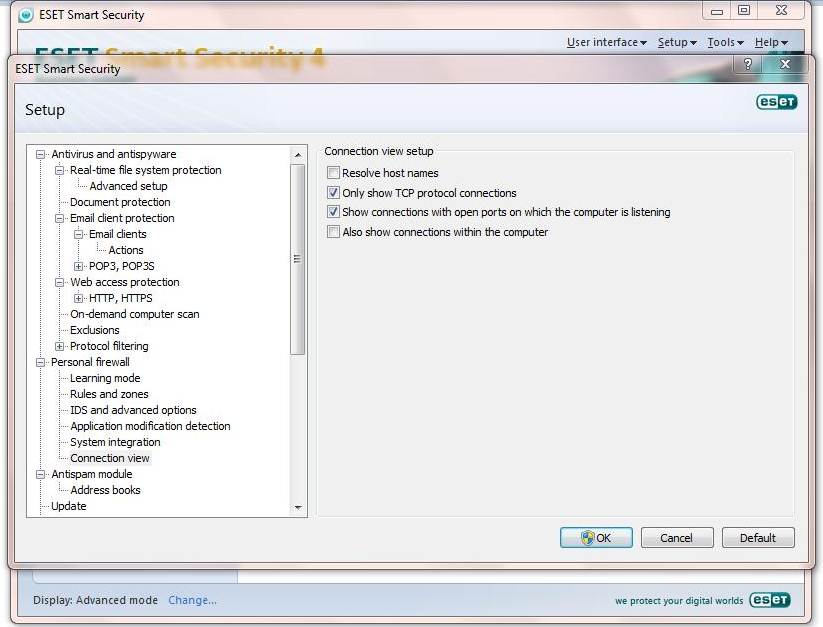The image size is (823, 627).
Task: Select Web access protection label
Action: [125, 282]
